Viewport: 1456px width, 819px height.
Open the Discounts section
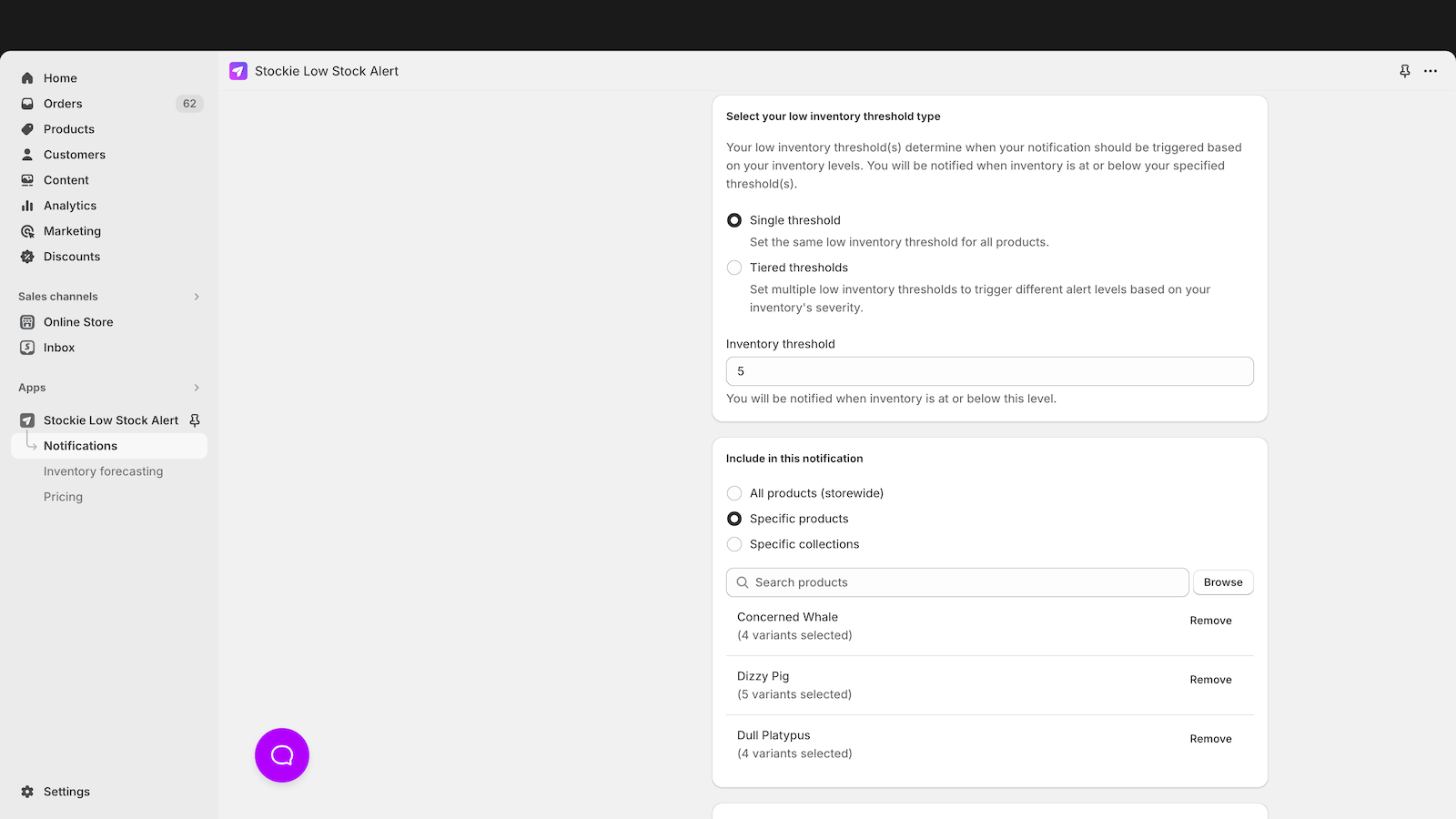click(72, 256)
